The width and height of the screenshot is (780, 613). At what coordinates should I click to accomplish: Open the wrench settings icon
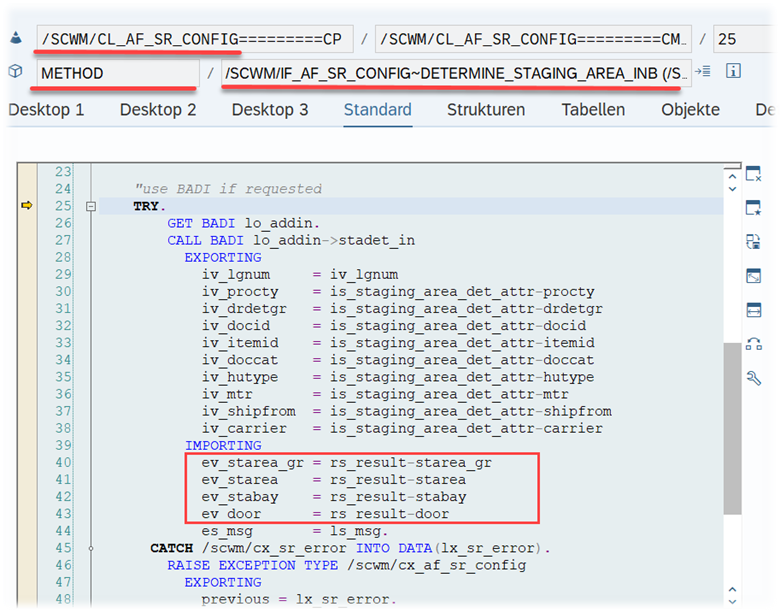753,378
